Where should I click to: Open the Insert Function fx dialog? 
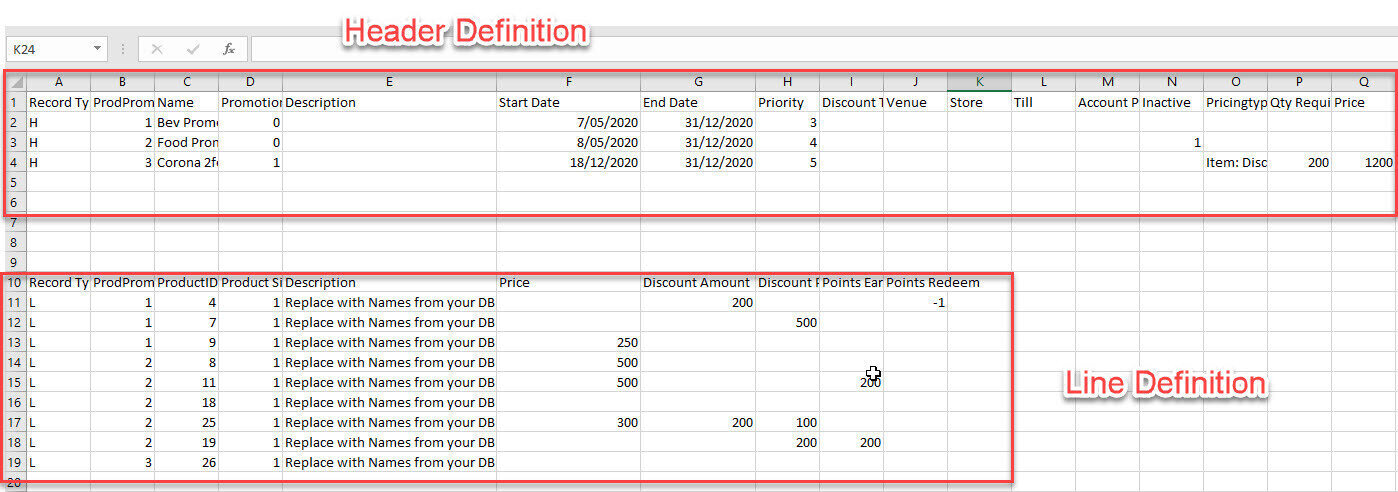(229, 49)
